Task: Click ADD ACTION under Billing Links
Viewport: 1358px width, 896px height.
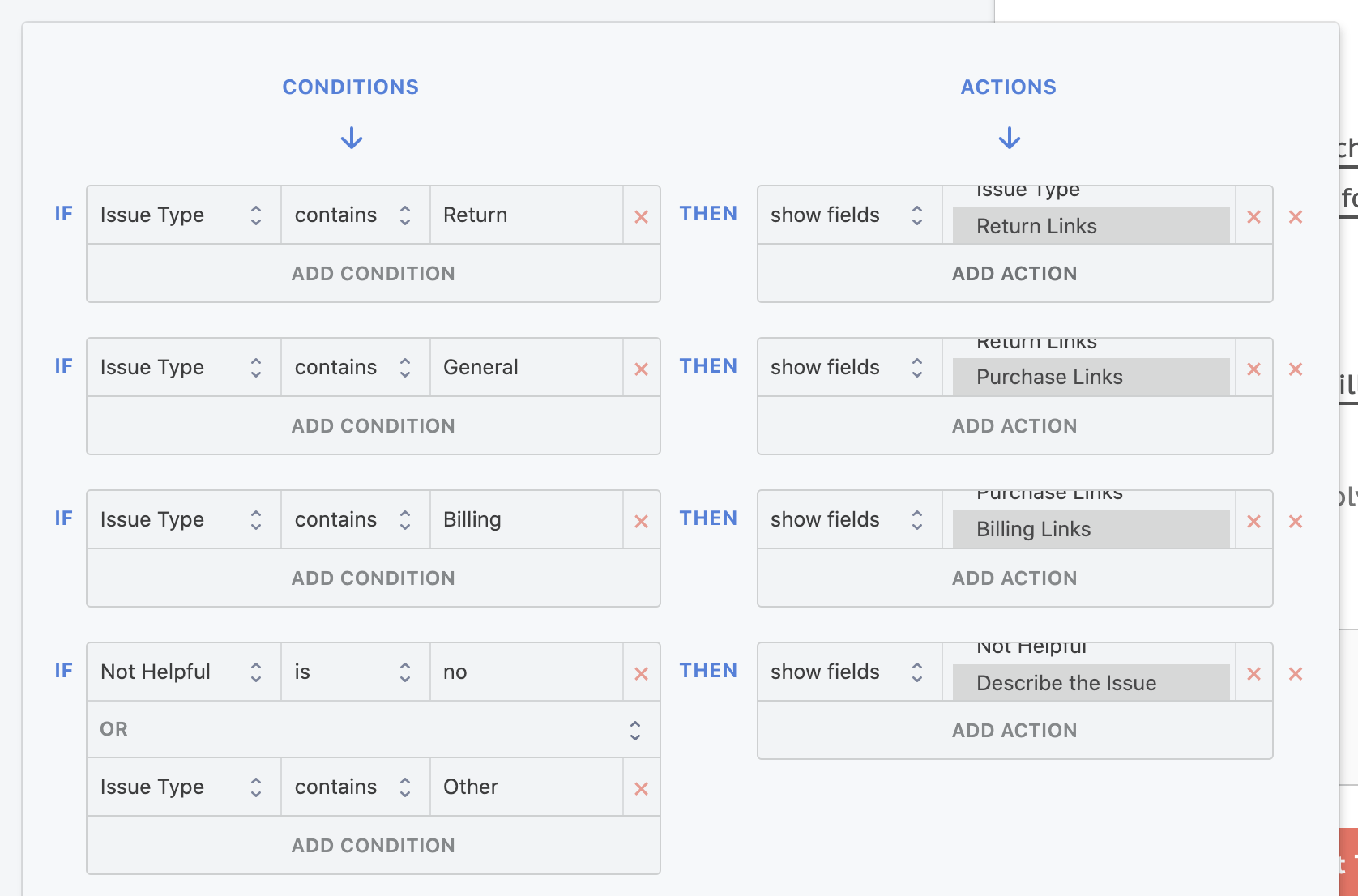Action: coord(1014,578)
